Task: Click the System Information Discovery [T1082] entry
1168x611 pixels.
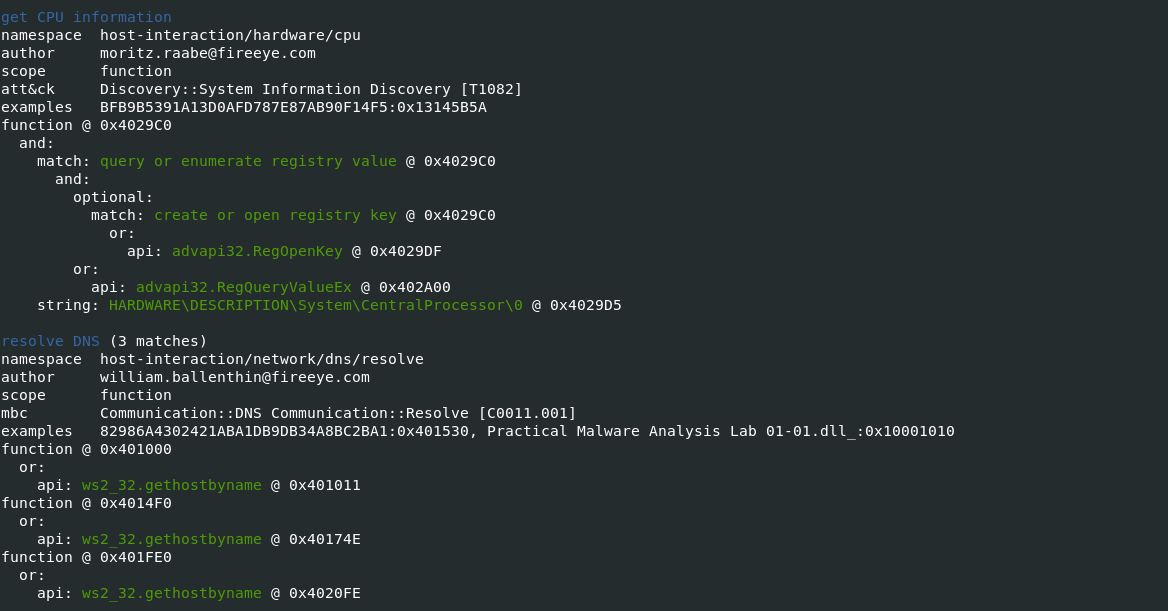Action: coord(311,89)
